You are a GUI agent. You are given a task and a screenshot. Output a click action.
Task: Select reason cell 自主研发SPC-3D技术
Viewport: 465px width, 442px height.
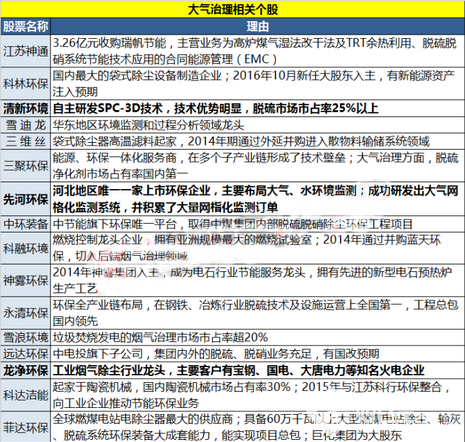click(258, 108)
